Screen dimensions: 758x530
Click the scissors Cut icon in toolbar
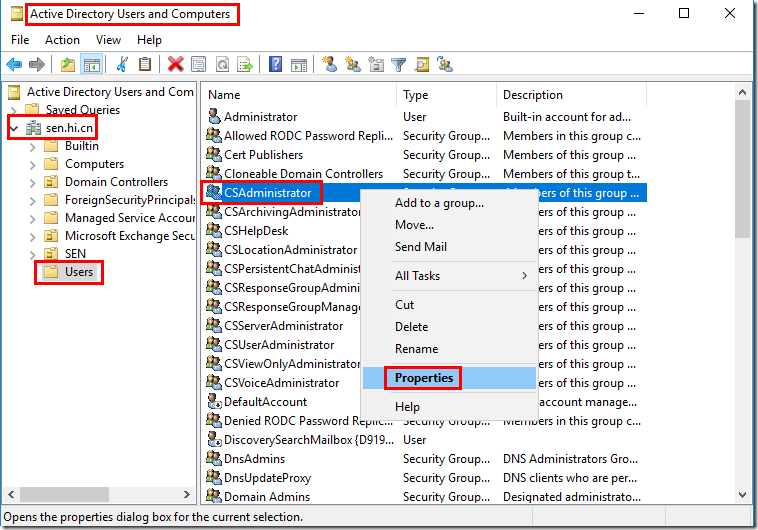[122, 64]
